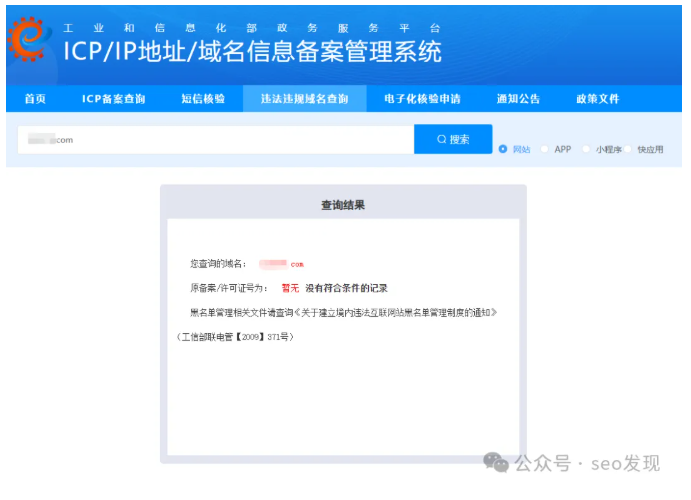Click the domain search input field
This screenshot has width=691, height=500.
(x=216, y=140)
